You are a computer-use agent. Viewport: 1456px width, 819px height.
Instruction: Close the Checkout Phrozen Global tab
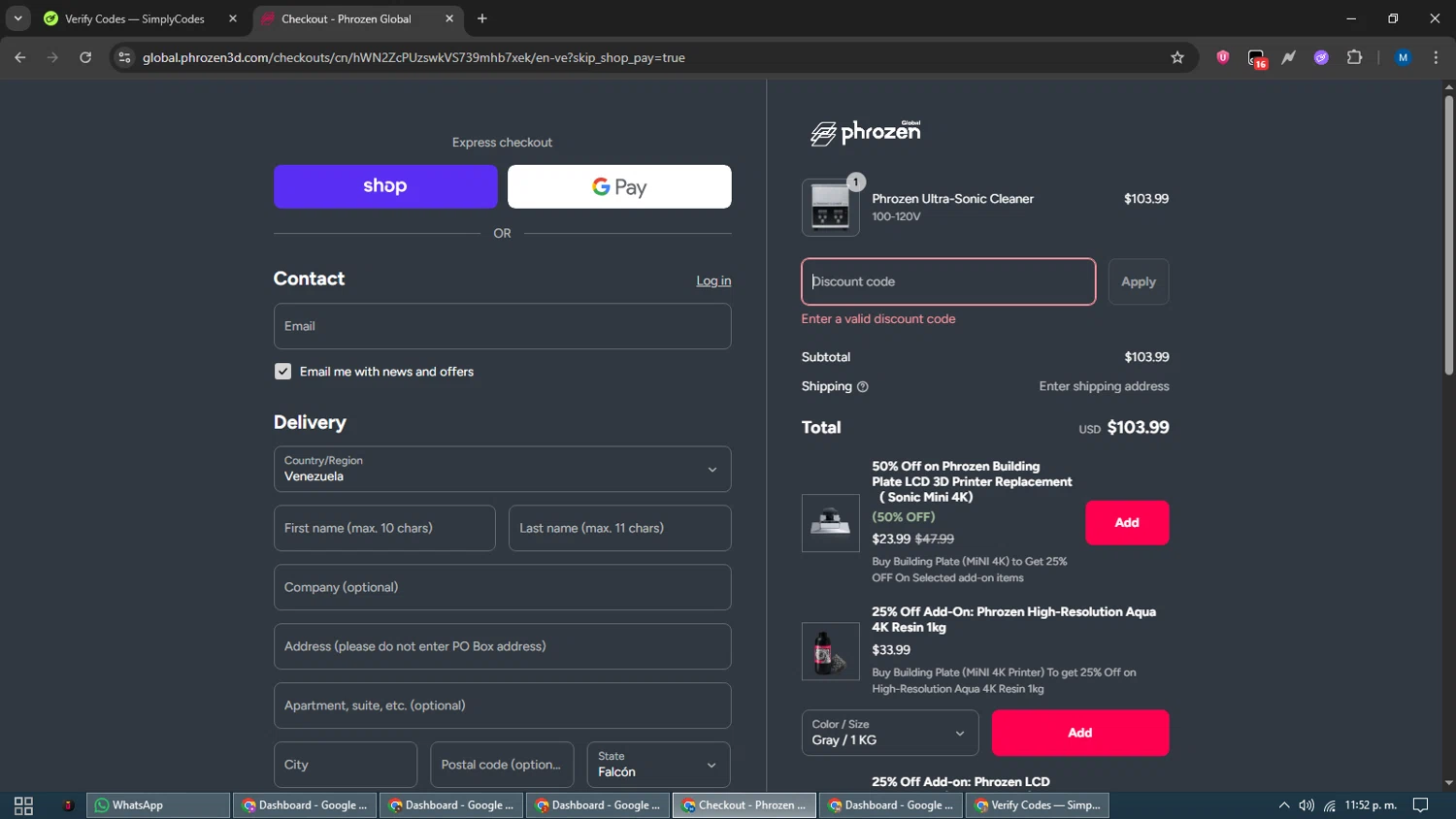tap(449, 18)
